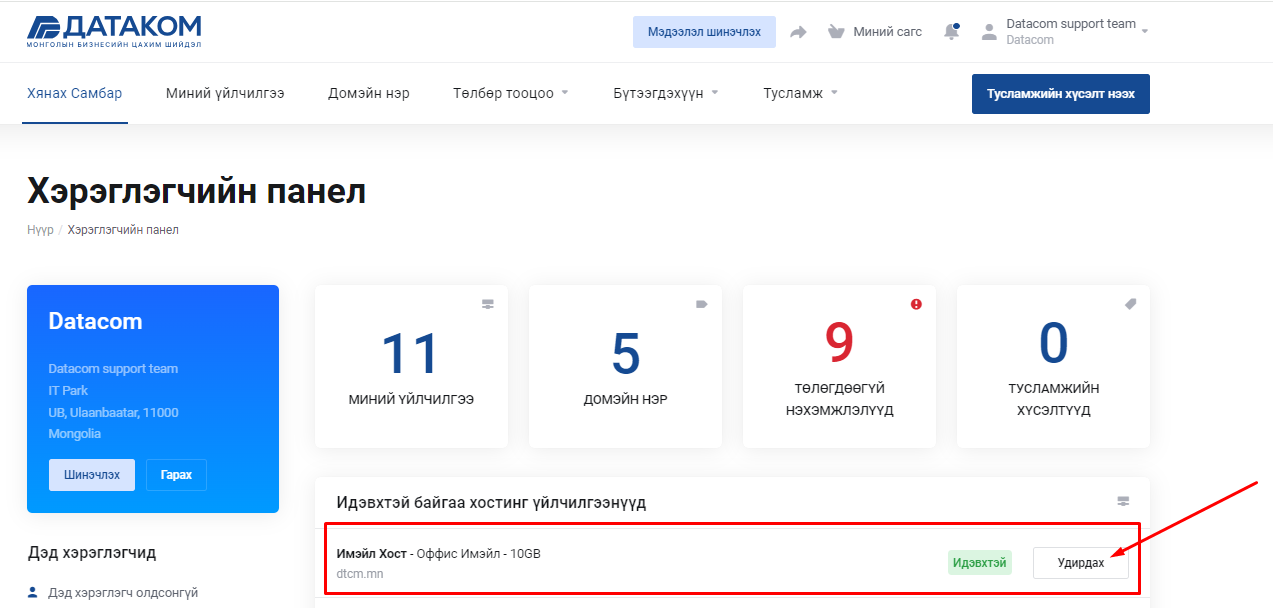Image resolution: width=1273 pixels, height=608 pixels.
Task: Click the server icon on services card
Action: point(488,304)
